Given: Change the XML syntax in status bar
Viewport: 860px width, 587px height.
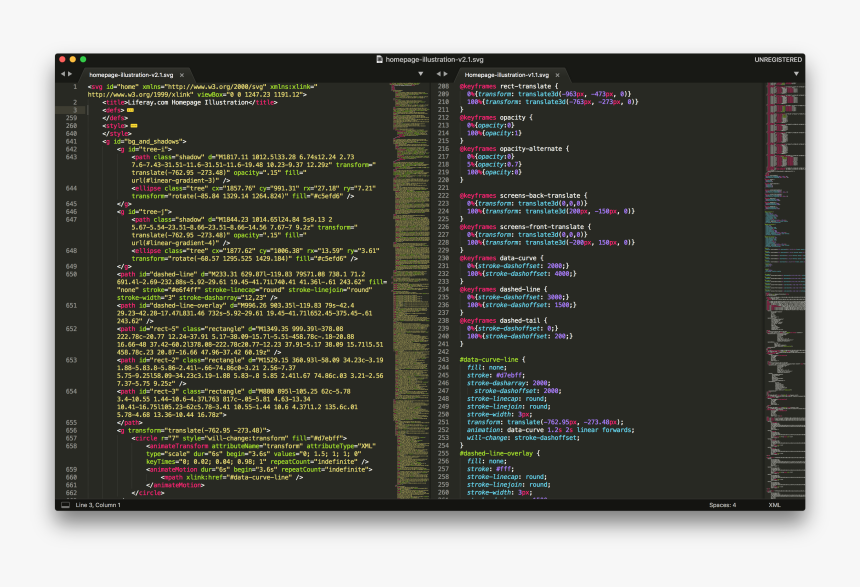Looking at the screenshot, I should coord(774,505).
